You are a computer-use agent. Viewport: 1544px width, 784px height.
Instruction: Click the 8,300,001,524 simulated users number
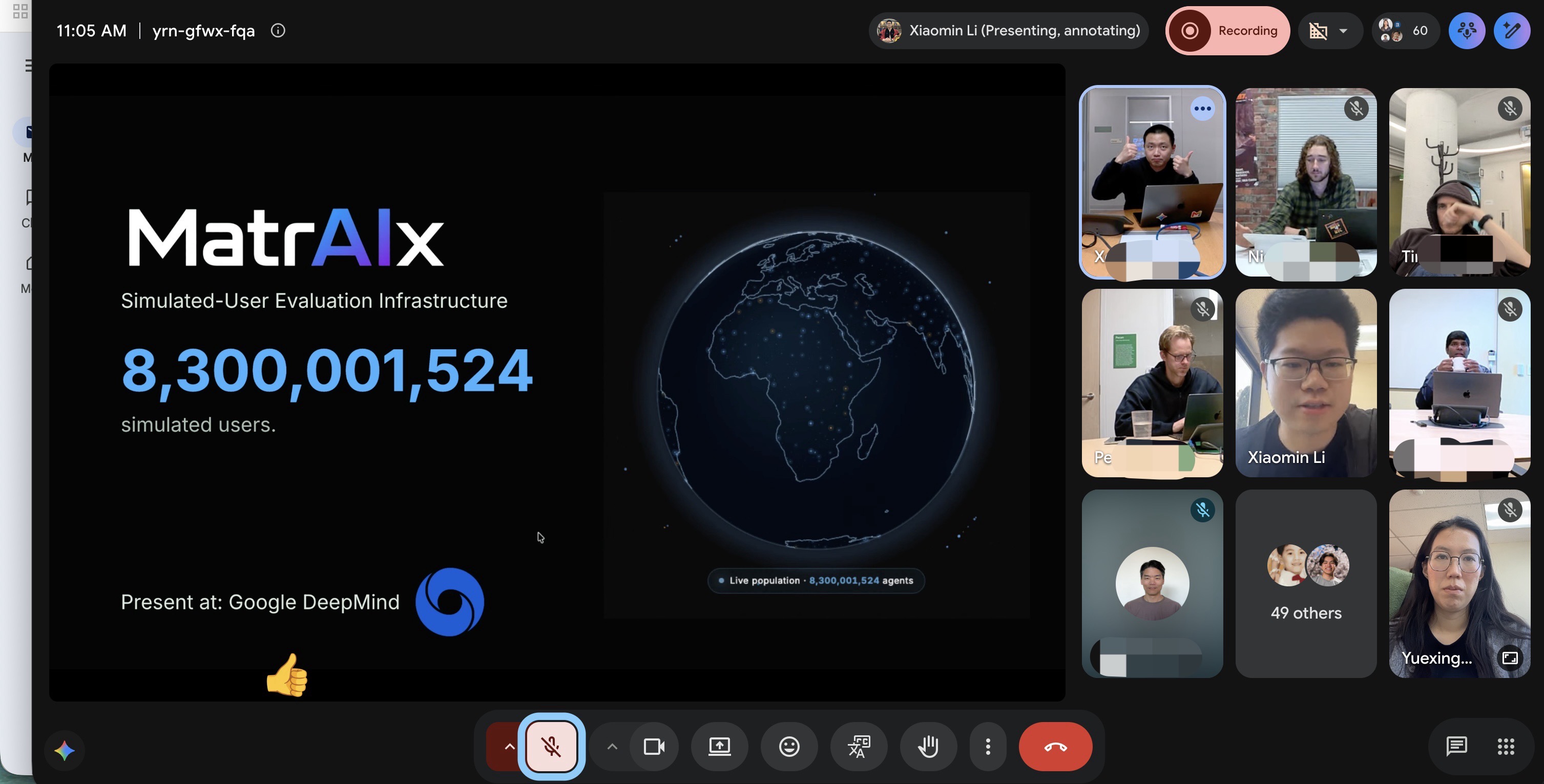click(327, 371)
